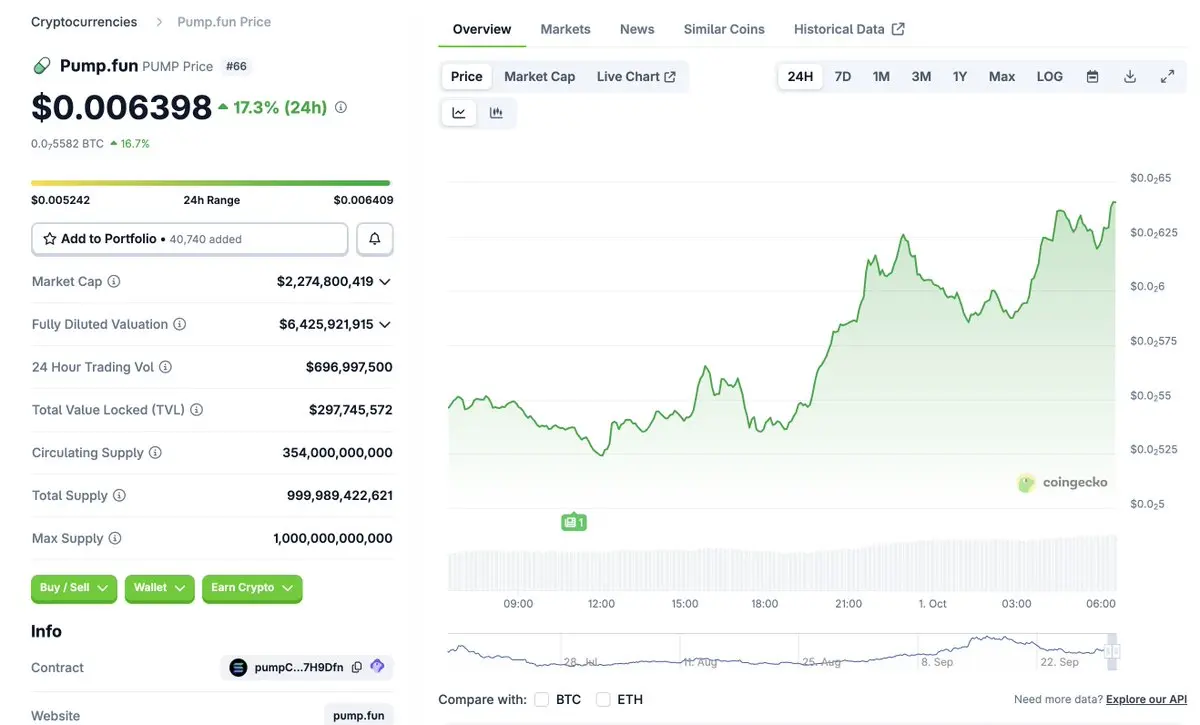
Task: Select the 1M time range
Action: 881,76
